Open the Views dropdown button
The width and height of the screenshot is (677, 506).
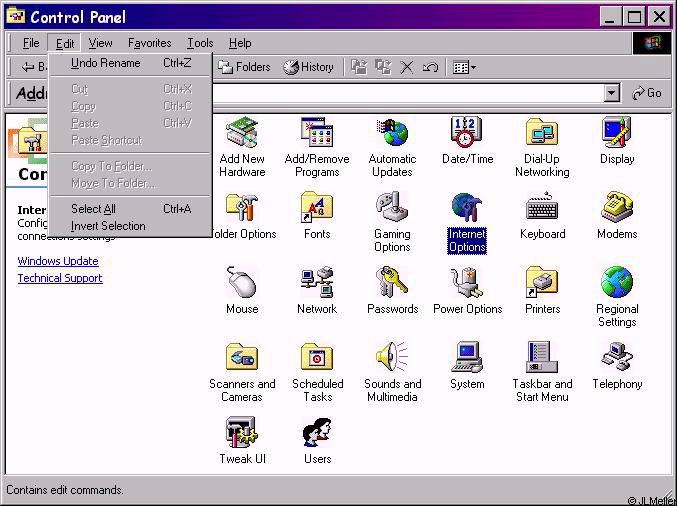(x=464, y=67)
